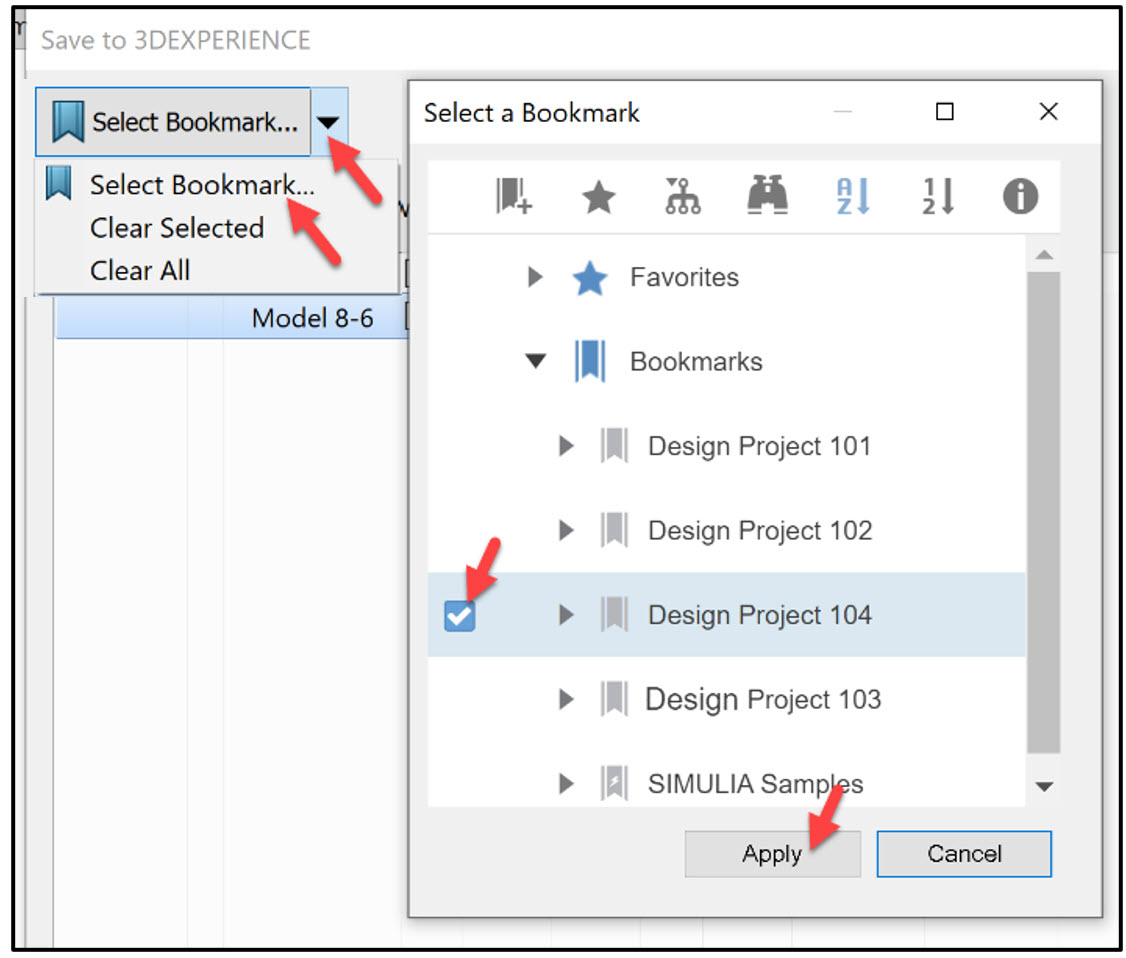Click the binoculars search icon
Viewport: 1126px width, 958px height.
pyautogui.click(x=766, y=197)
